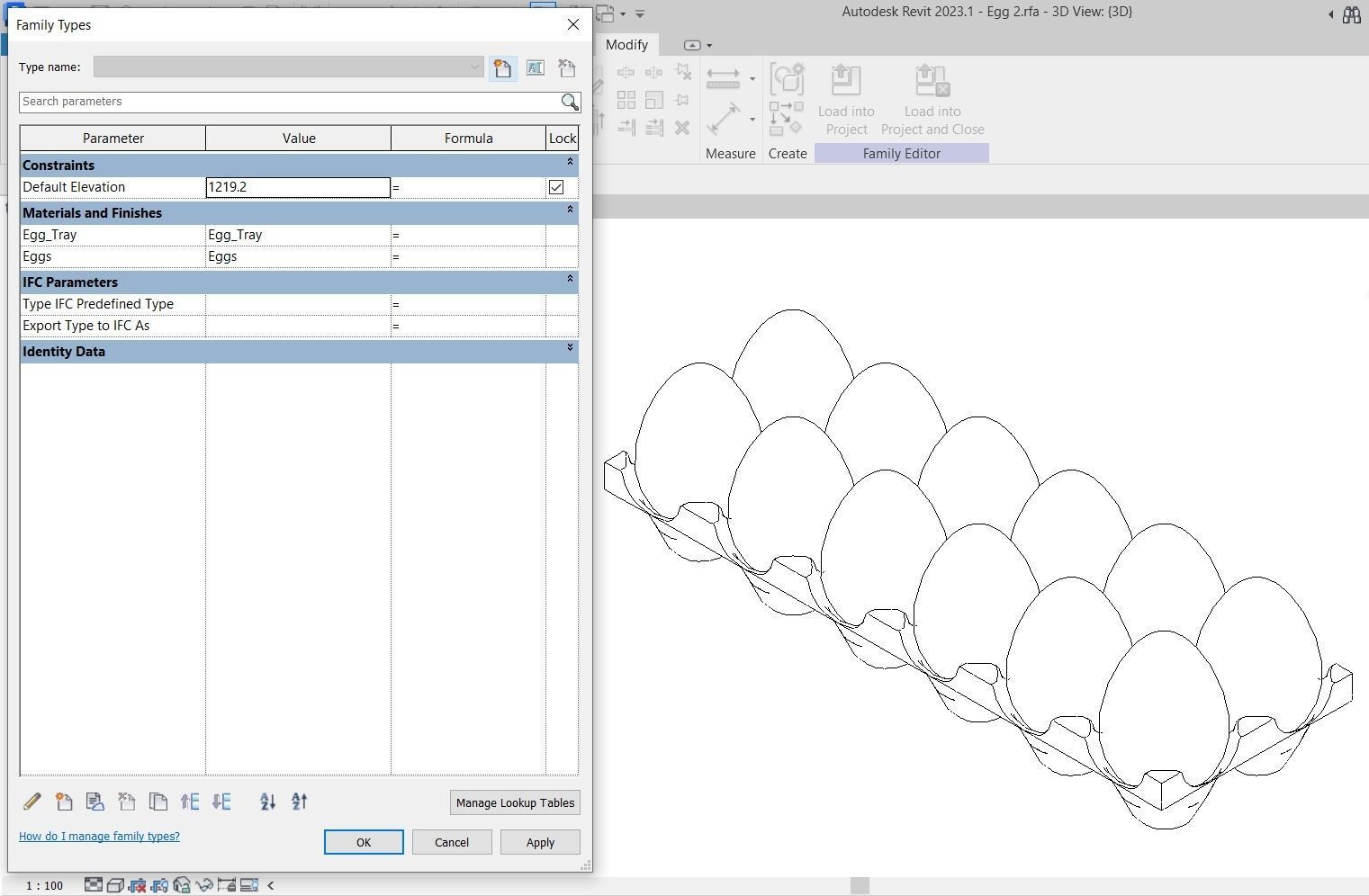1369x896 pixels.
Task: Click the 1 : 100 view scale
Action: click(44, 886)
